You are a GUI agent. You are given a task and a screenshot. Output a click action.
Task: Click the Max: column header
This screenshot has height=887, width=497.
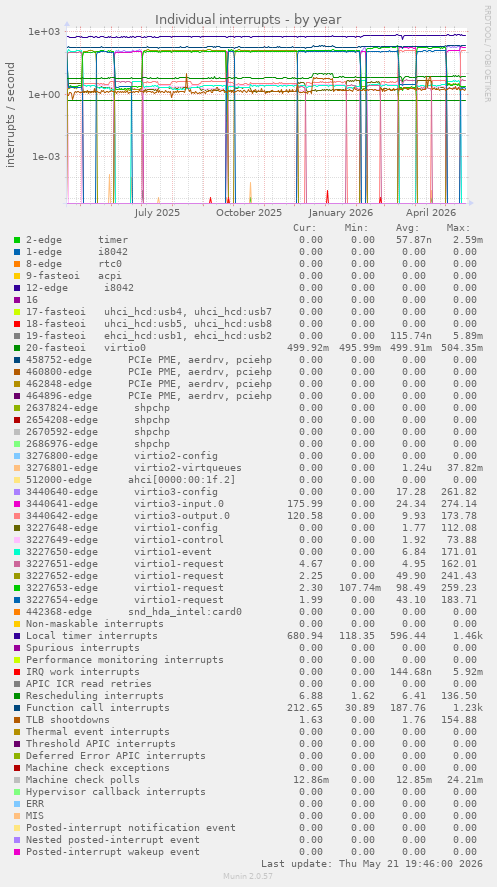[458, 228]
